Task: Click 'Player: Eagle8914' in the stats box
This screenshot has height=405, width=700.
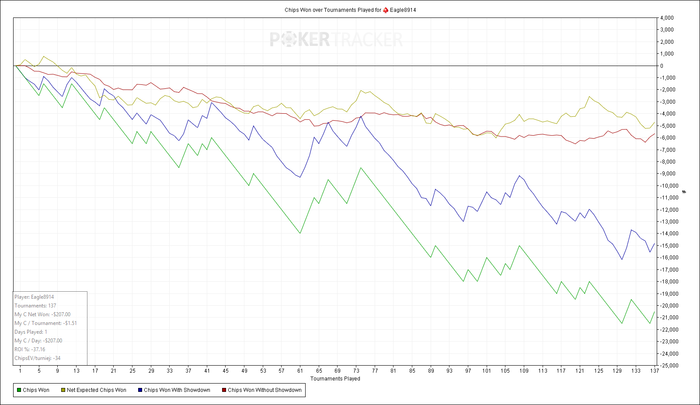Action: [x=34, y=297]
